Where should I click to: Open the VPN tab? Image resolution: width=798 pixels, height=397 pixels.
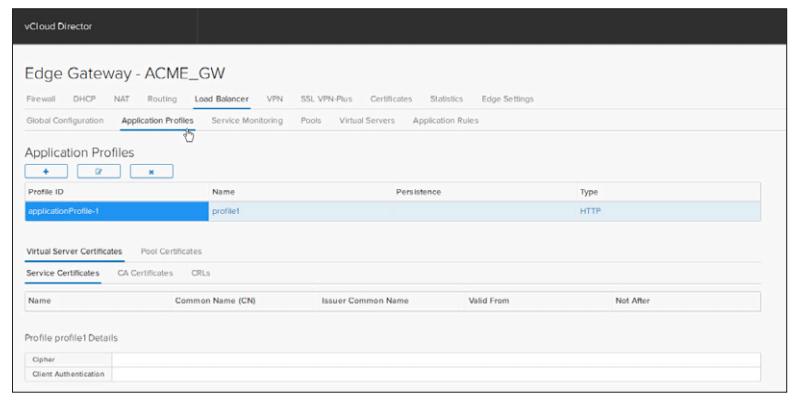coord(275,99)
